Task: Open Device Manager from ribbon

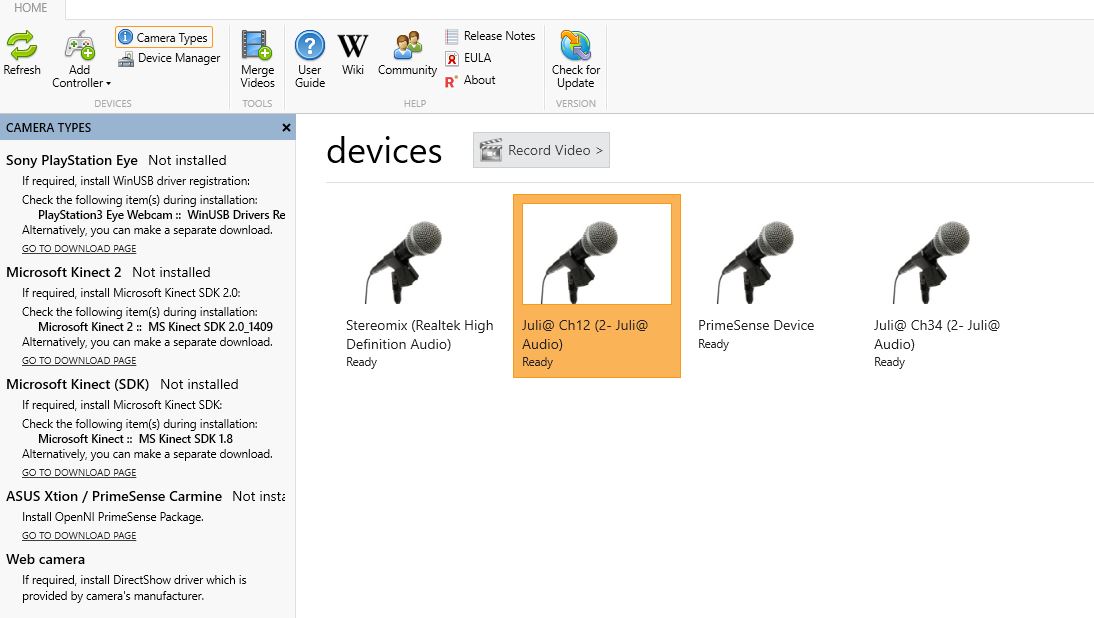Action: (169, 58)
